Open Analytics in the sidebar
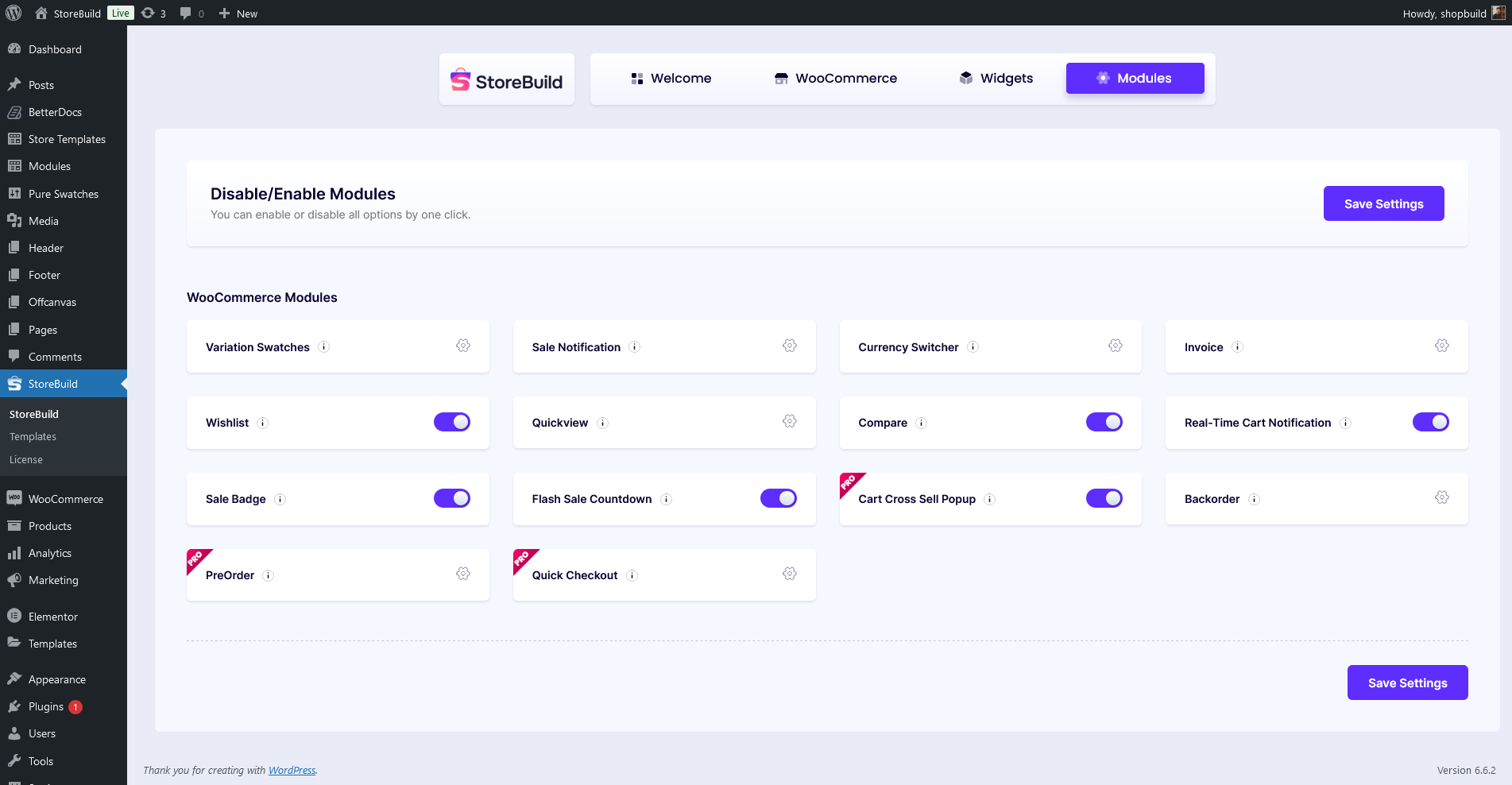Screen dimensions: 1512x785 coord(64,553)
